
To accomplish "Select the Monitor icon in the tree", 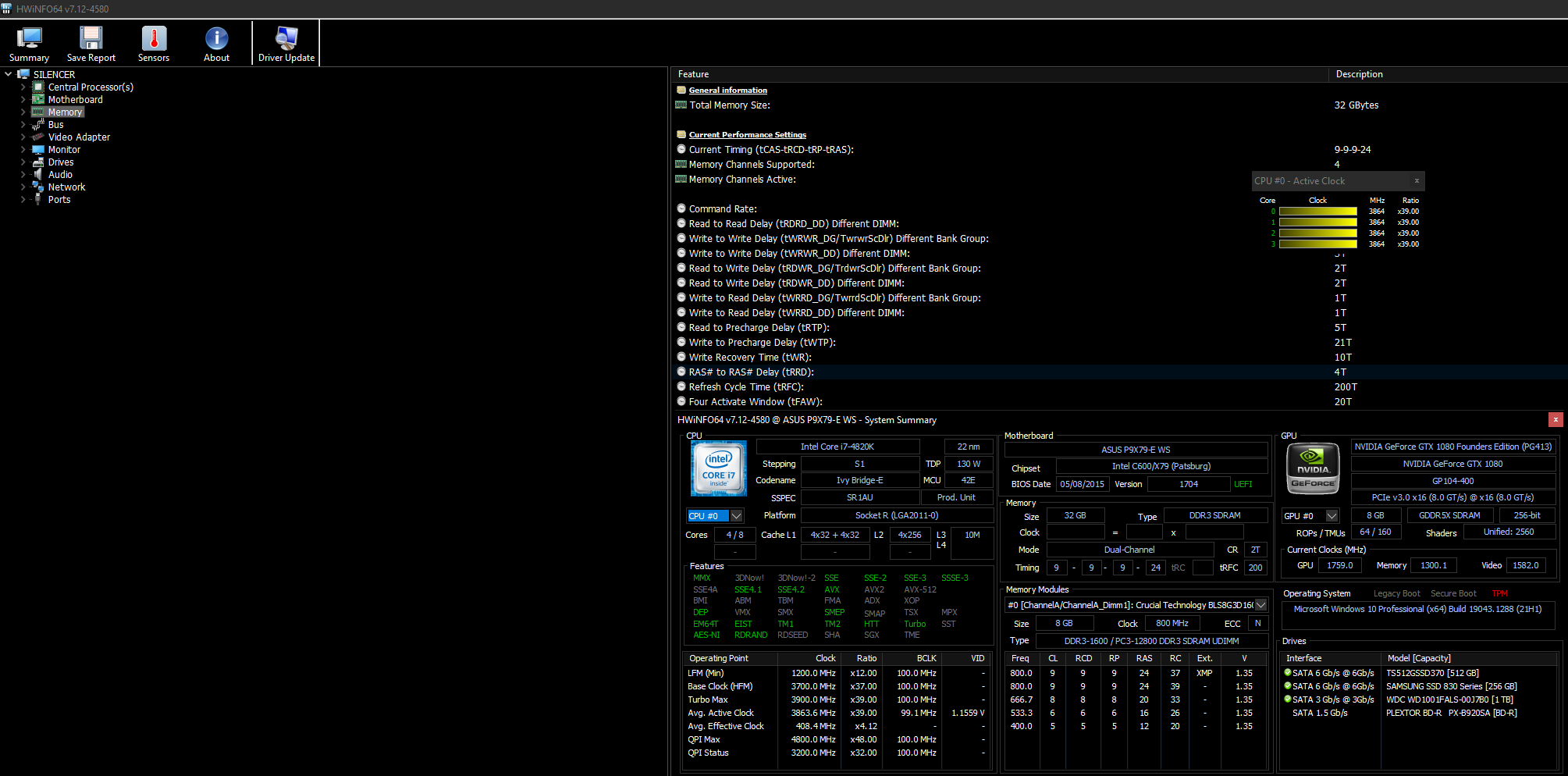I will [x=38, y=150].
